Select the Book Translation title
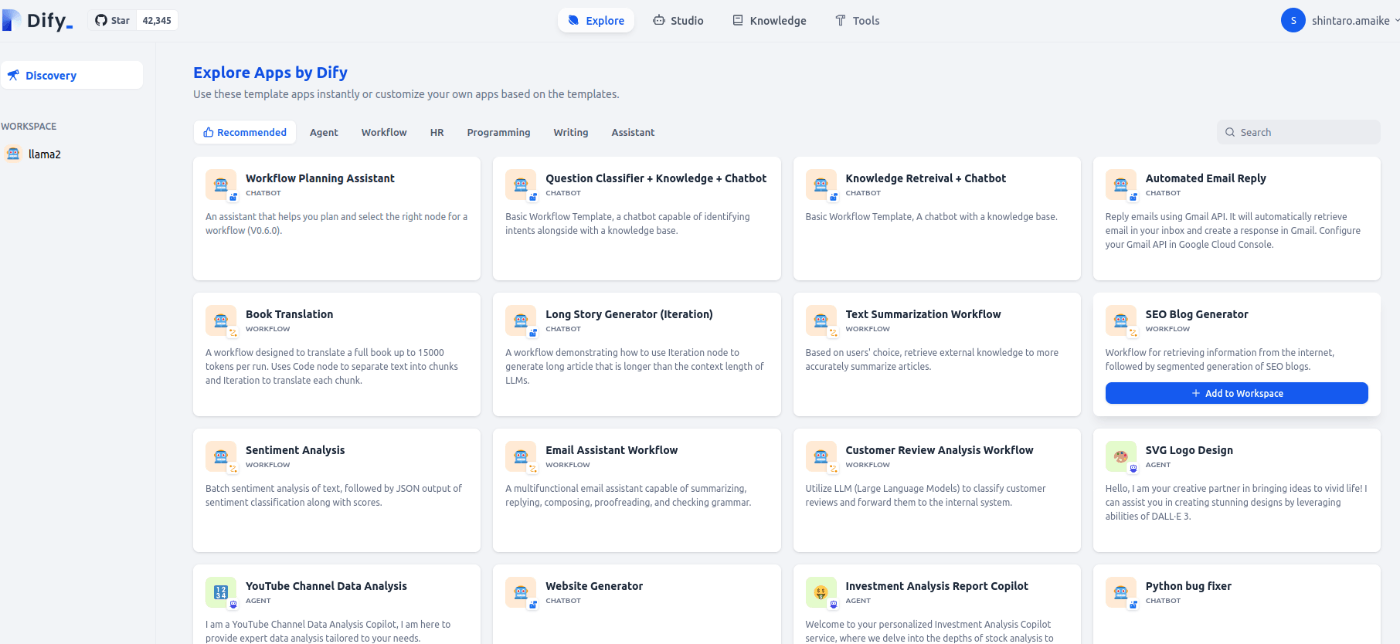Image resolution: width=1400 pixels, height=644 pixels. (x=289, y=314)
